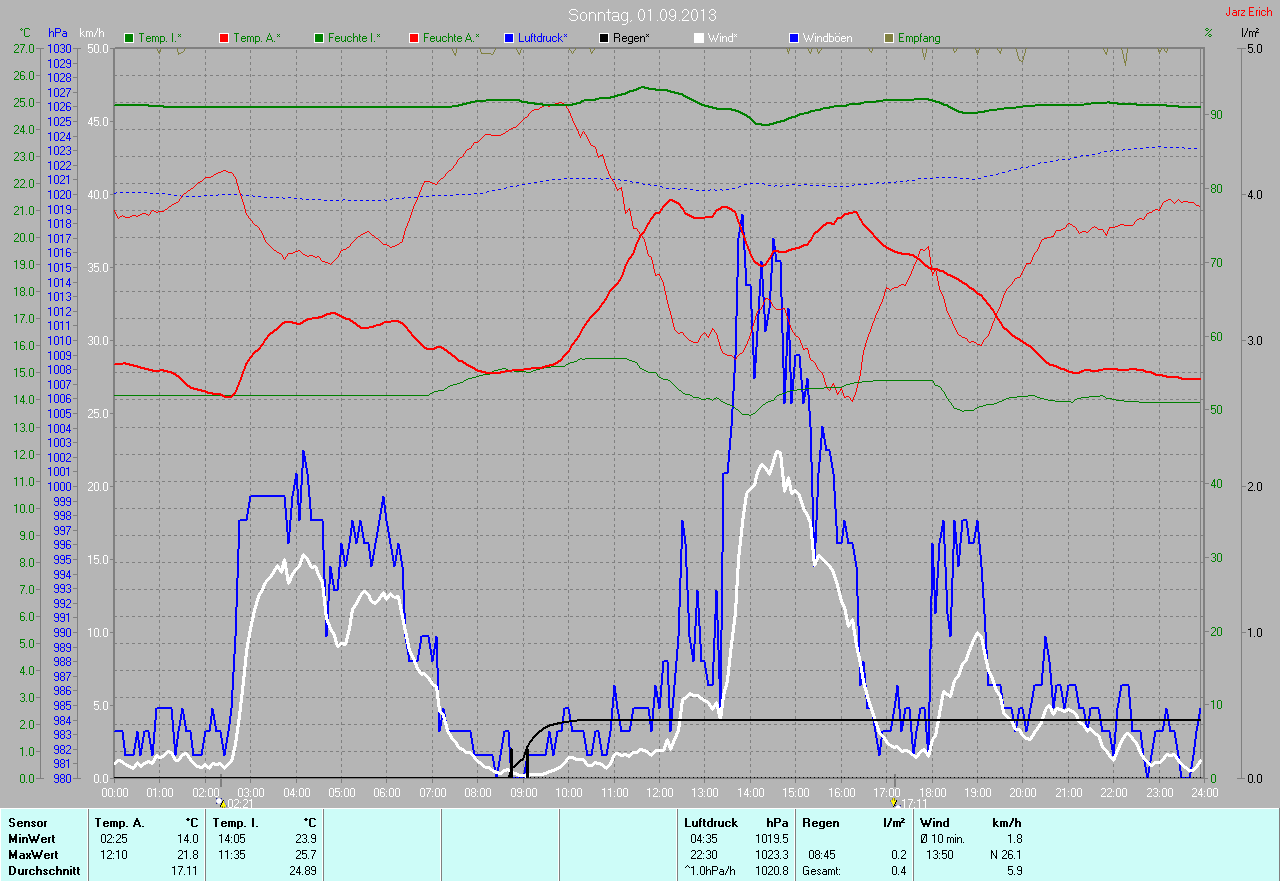Click the black Regen legend square
The width and height of the screenshot is (1280, 881).
pyautogui.click(x=604, y=38)
